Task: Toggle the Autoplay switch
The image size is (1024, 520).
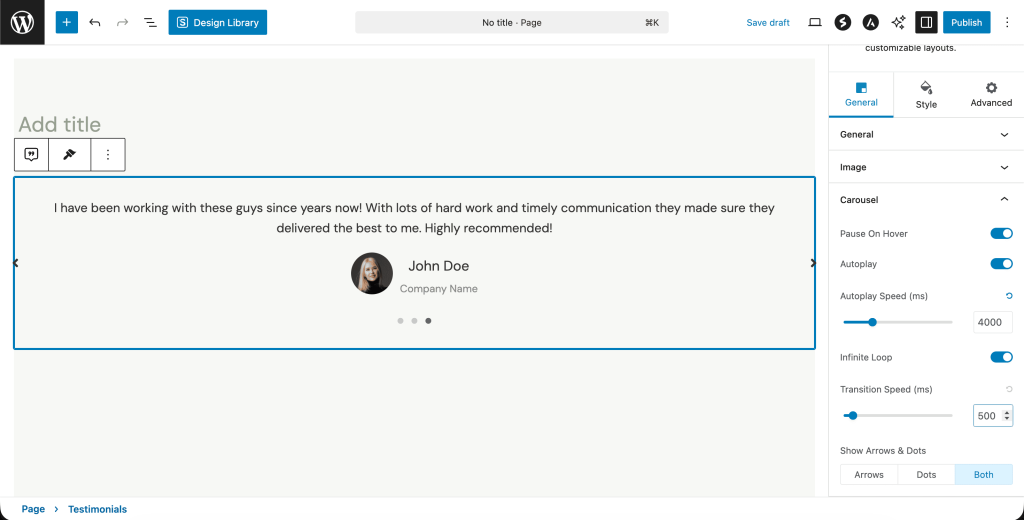Action: pos(1001,264)
